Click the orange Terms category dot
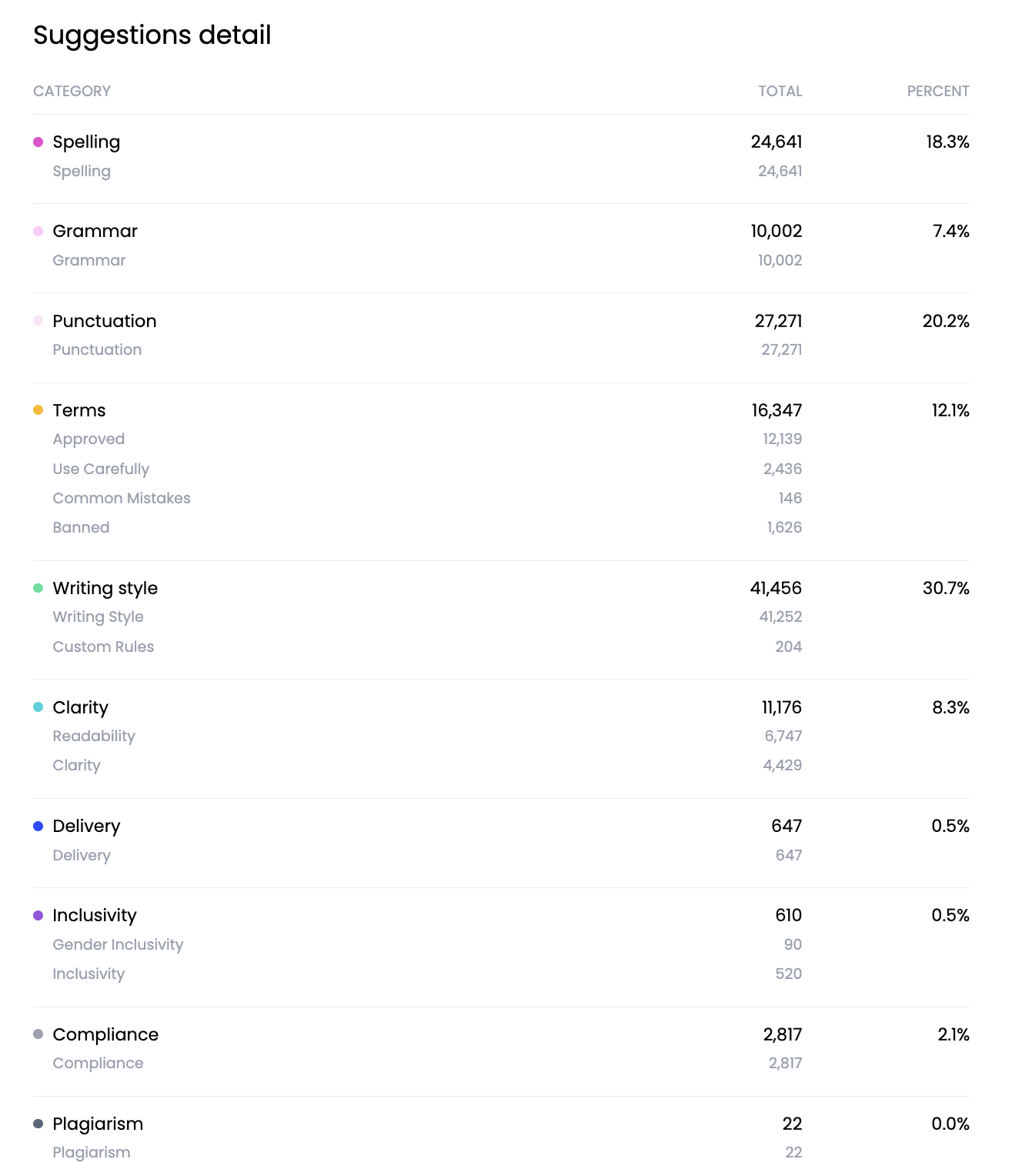1022x1176 pixels. pos(38,410)
